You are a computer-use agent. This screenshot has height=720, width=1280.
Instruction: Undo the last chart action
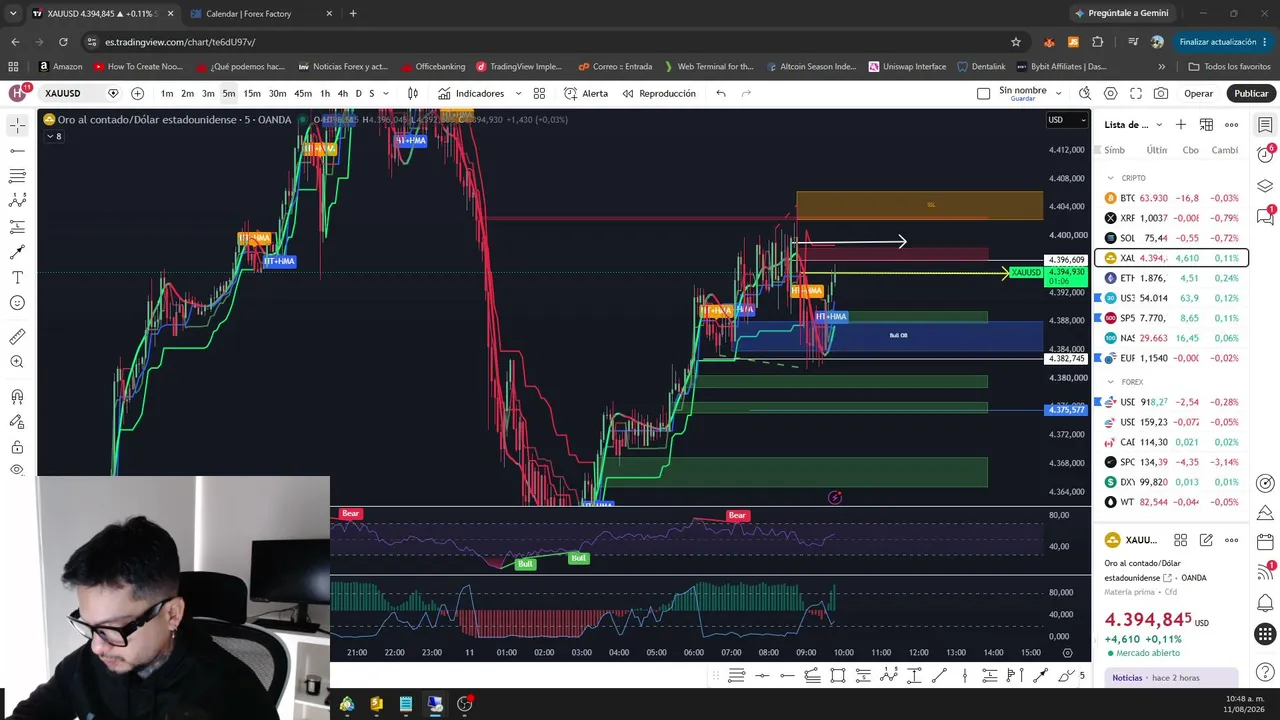point(721,93)
